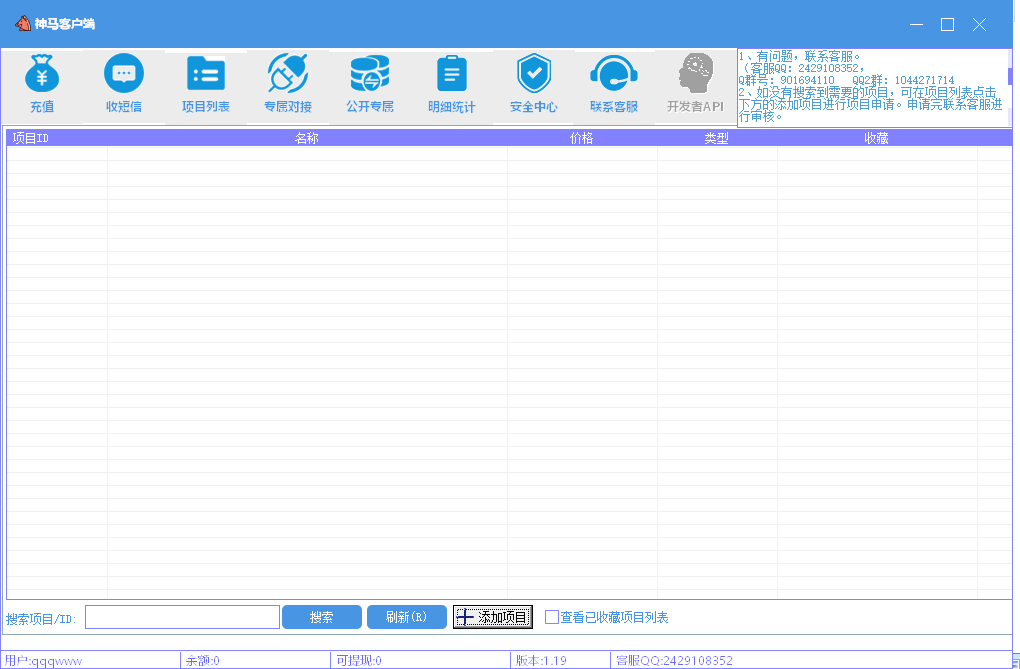Open the 安全中心 shield icon

[534, 75]
